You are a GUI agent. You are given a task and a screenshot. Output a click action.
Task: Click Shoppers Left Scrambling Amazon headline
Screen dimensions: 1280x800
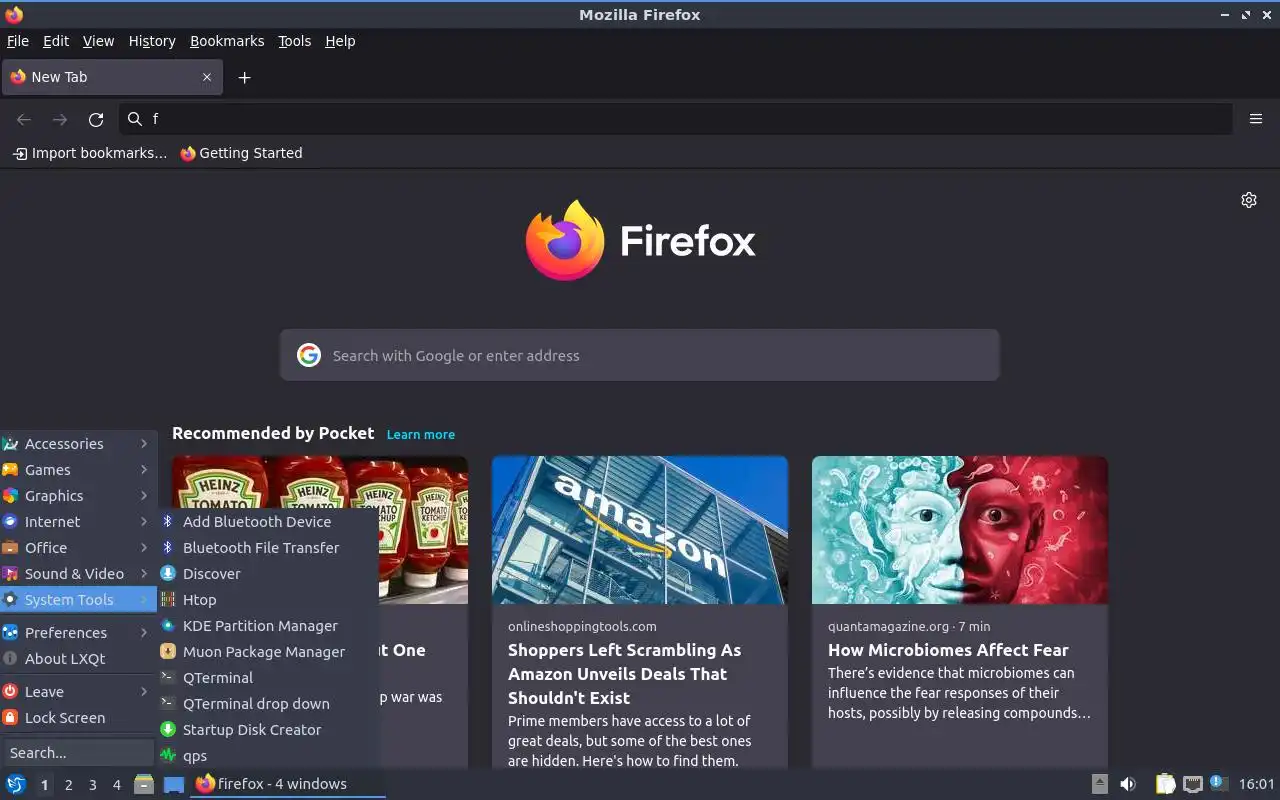625,674
